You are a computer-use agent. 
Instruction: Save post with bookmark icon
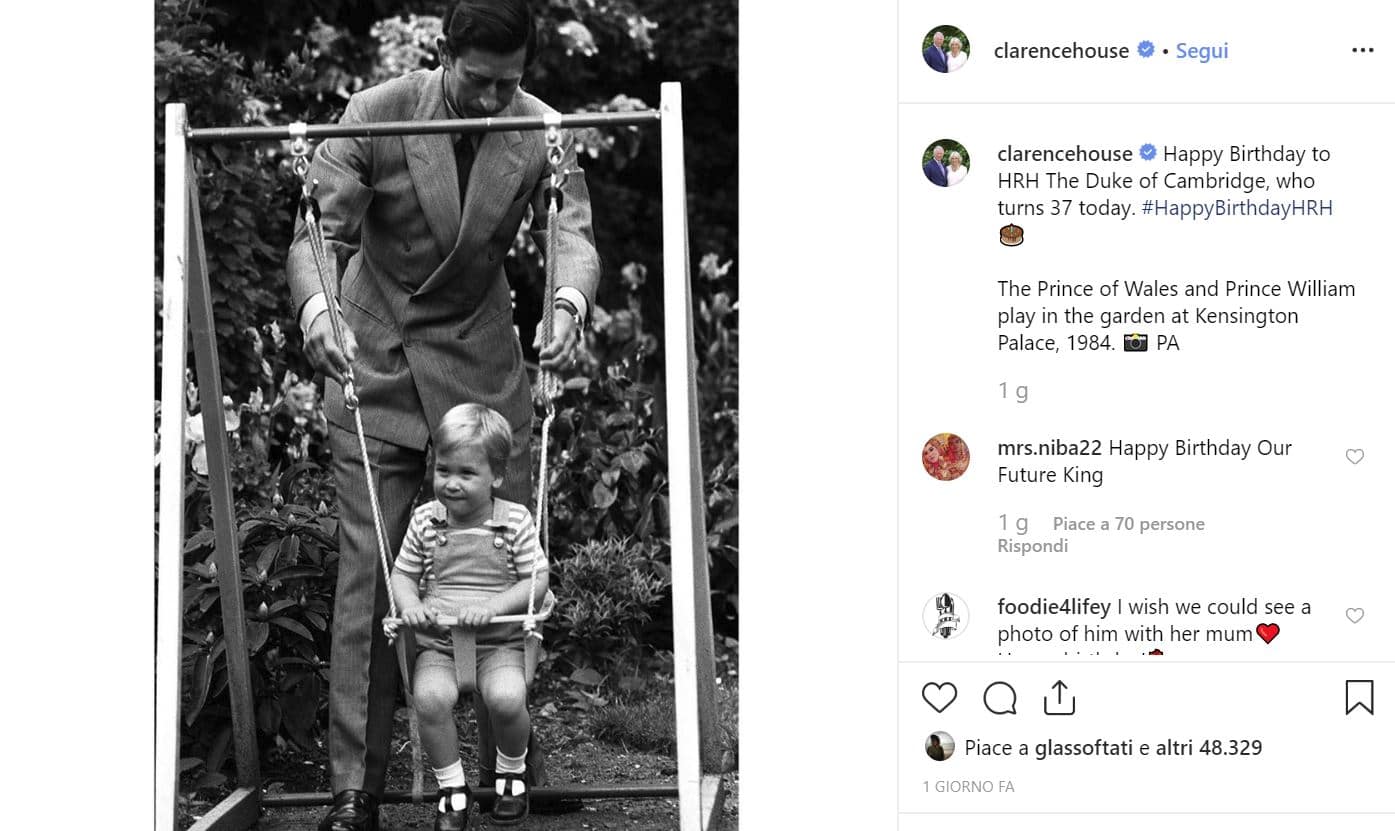coord(1359,698)
